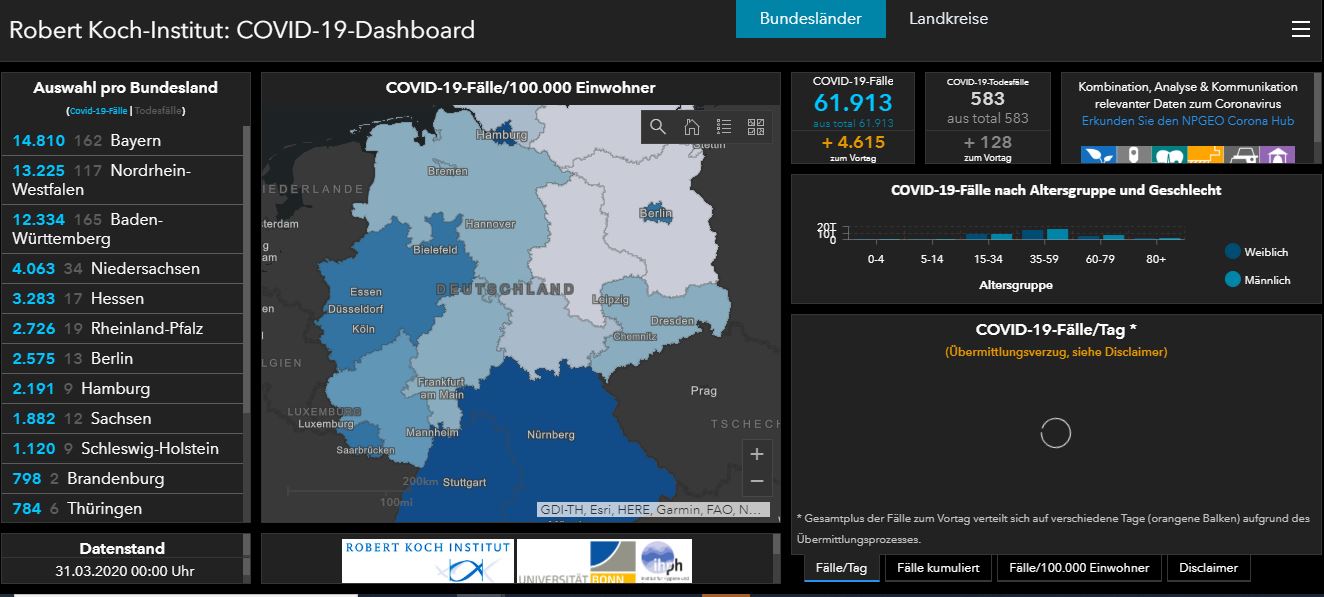Viewport: 1324px width, 597px height.
Task: Select Bayern in the Bundesland list
Action: [x=120, y=141]
